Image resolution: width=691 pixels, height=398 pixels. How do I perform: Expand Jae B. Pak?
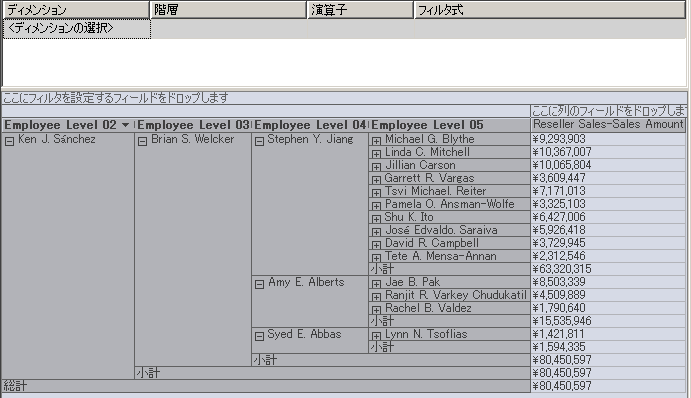[376, 284]
